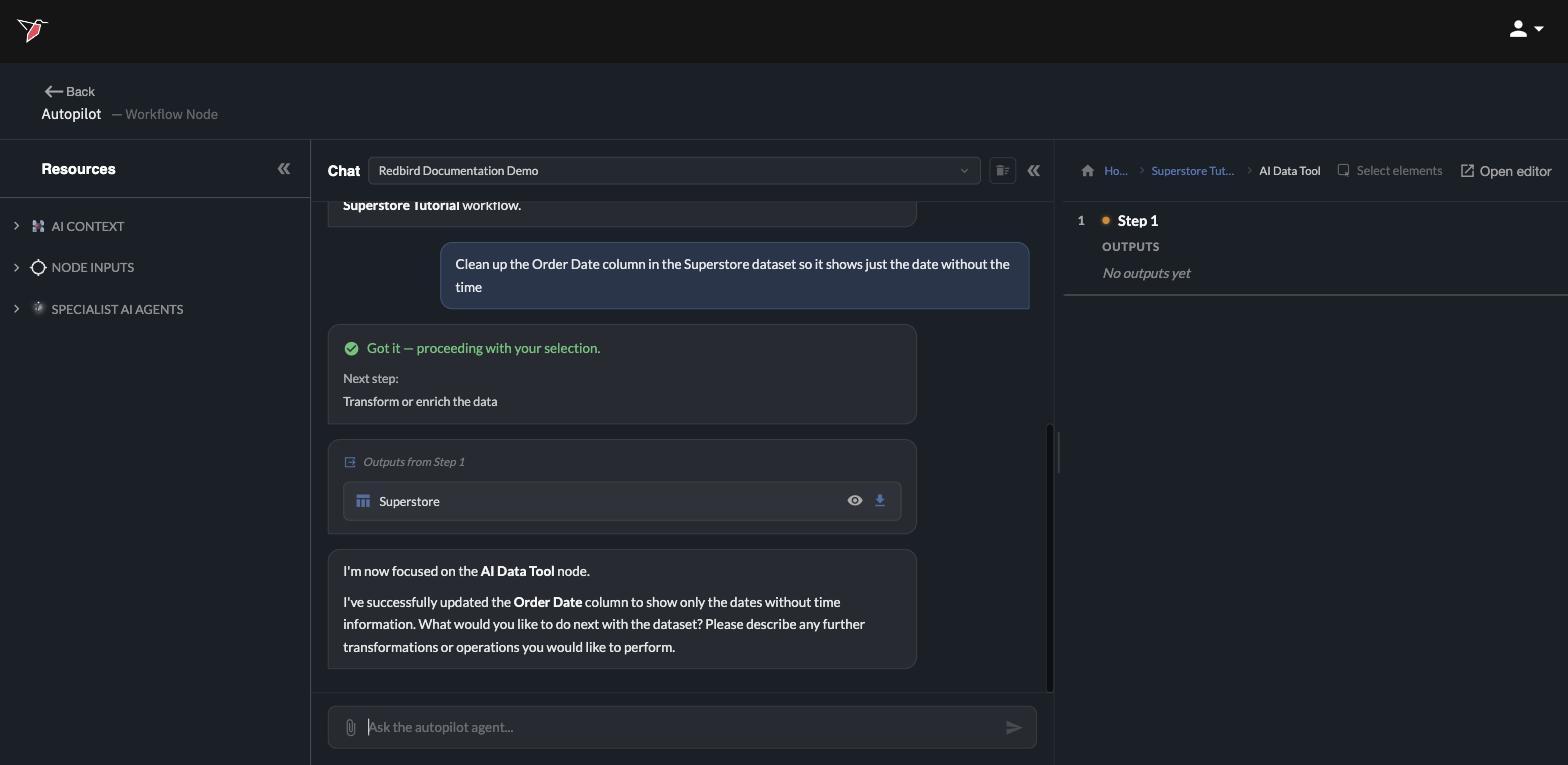Screen dimensions: 1568x765
Task: Go to the home breadcrumb icon
Action: [1088, 170]
